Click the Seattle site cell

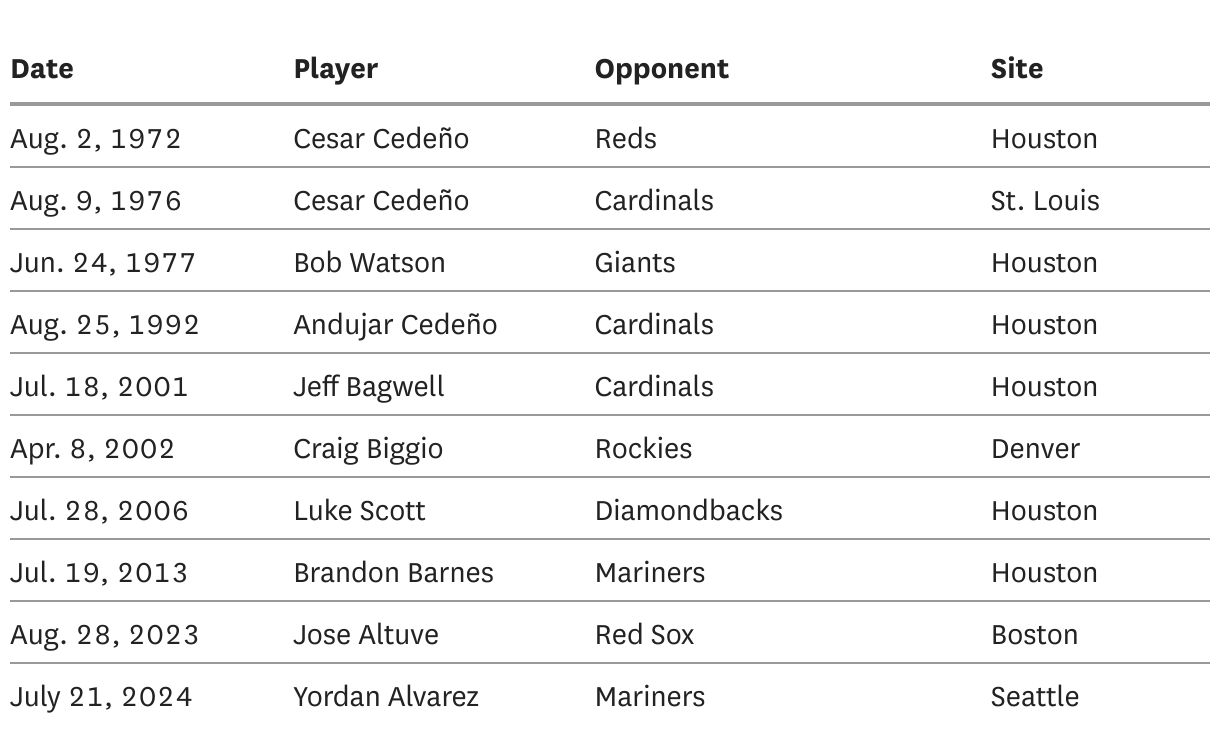click(x=1035, y=696)
